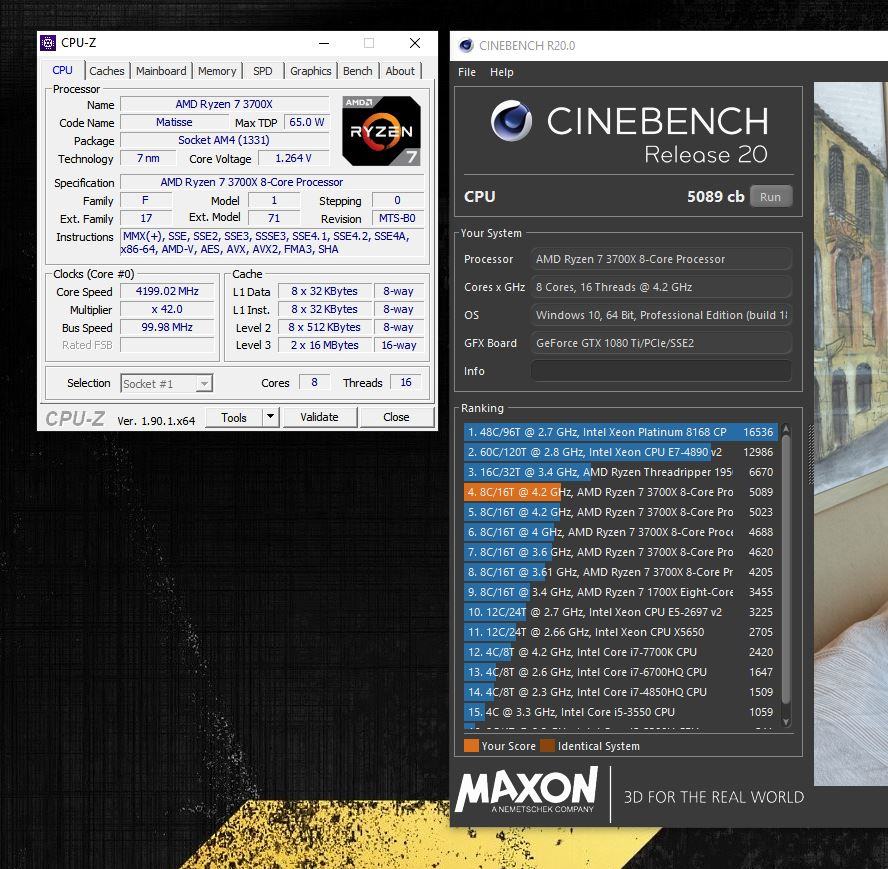The height and width of the screenshot is (869, 888).
Task: Open the Graphics tab in CPU-Z
Action: click(310, 71)
